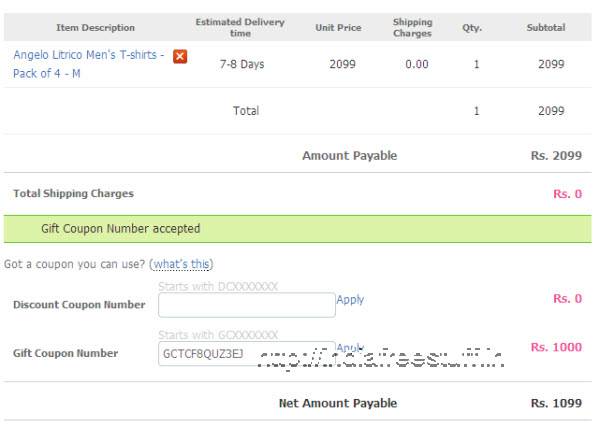This screenshot has height=425, width=600.
Task: Select the Net Amount Payable value Rs. 1099
Action: coord(556,403)
